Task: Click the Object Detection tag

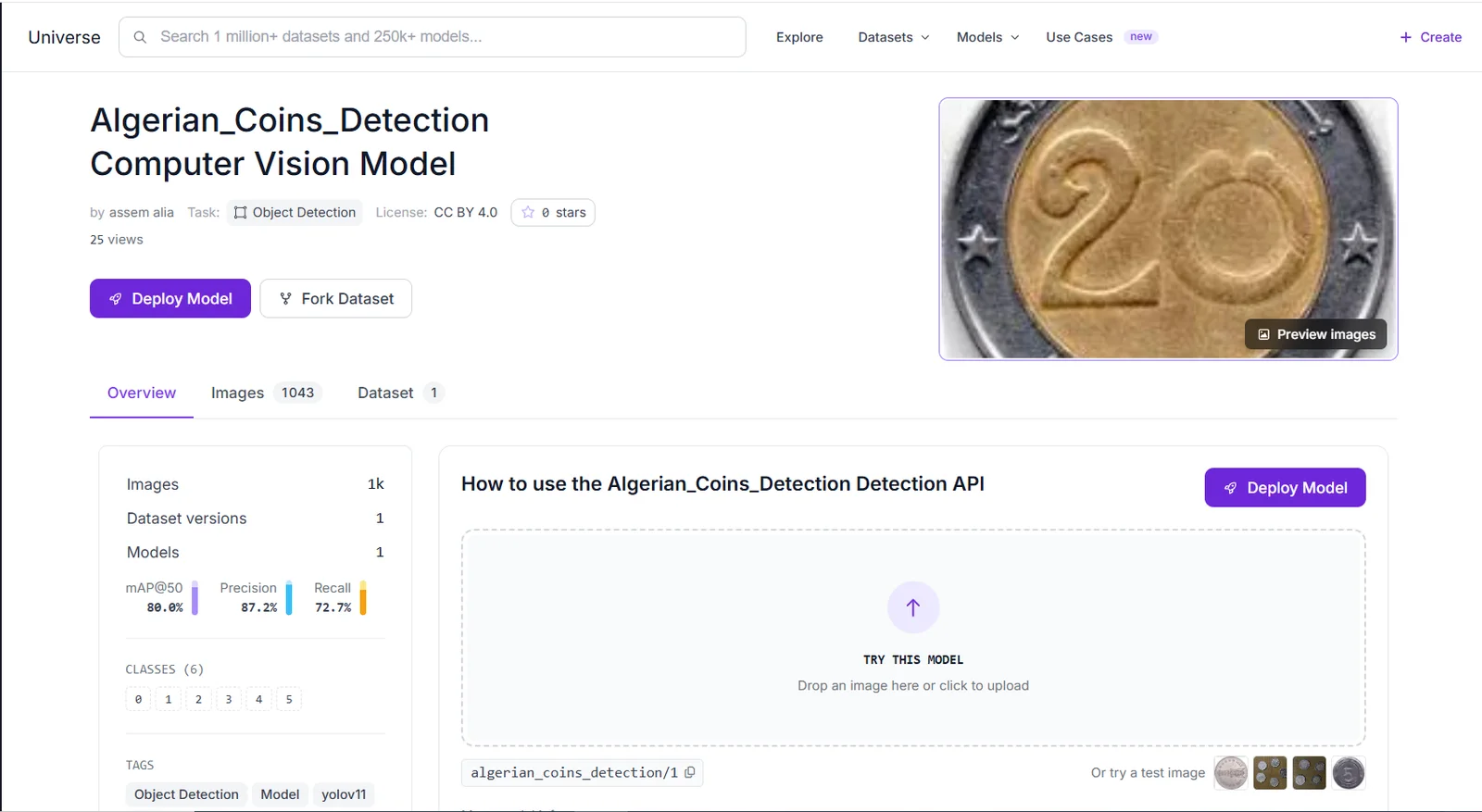Action: [186, 794]
